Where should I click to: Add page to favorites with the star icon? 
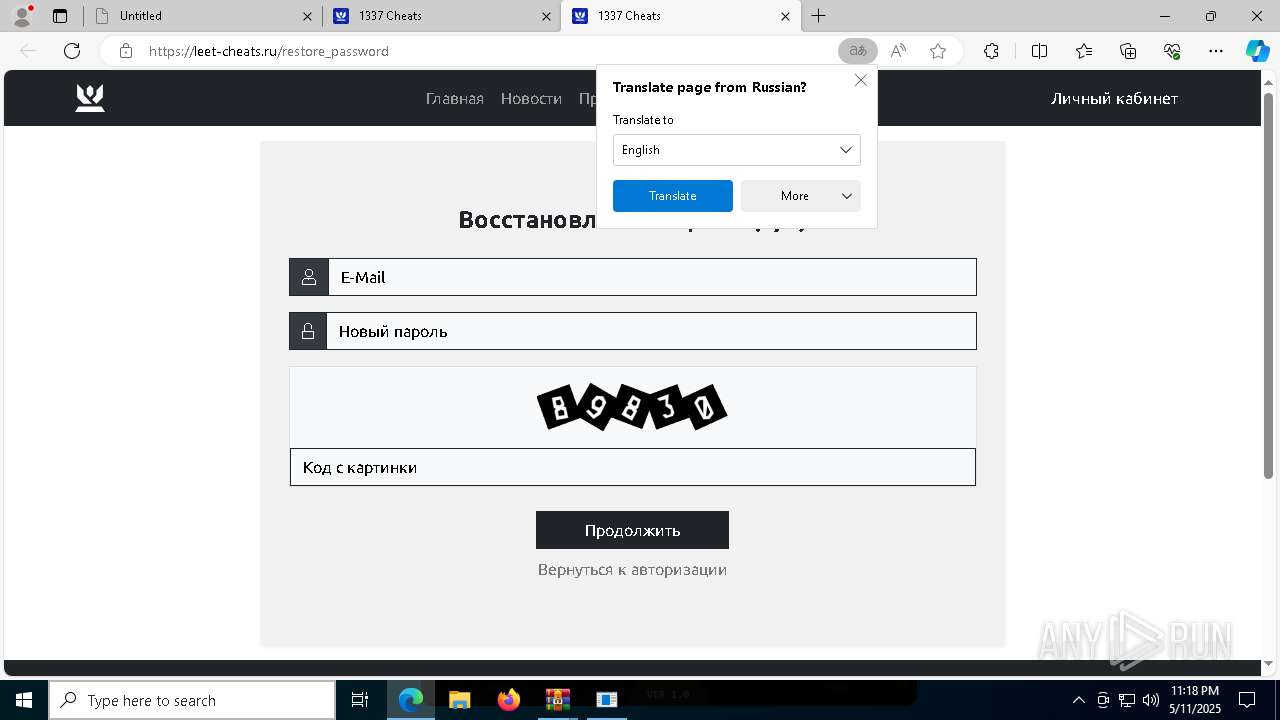click(938, 51)
